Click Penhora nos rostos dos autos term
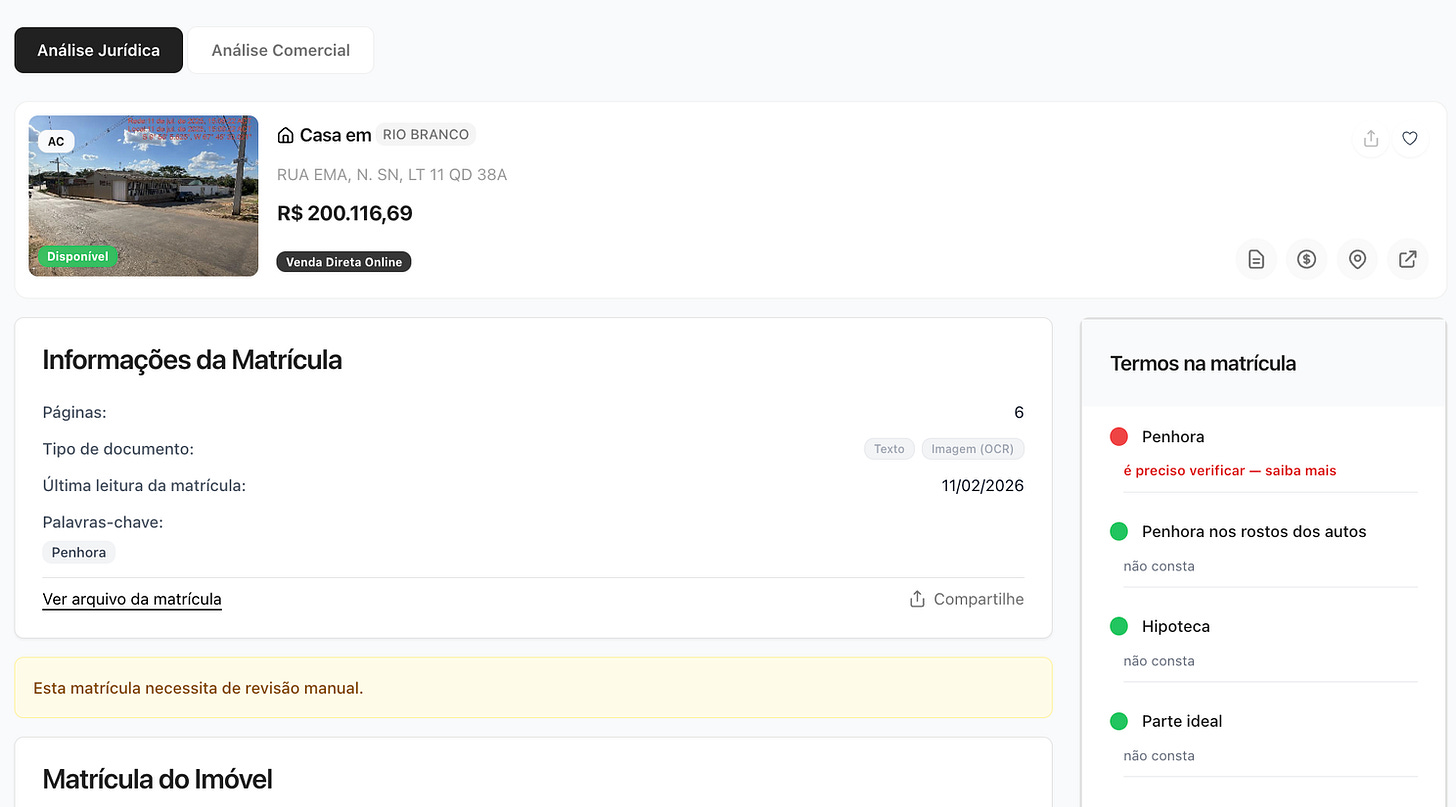Viewport: 1456px width, 807px height. [1254, 532]
